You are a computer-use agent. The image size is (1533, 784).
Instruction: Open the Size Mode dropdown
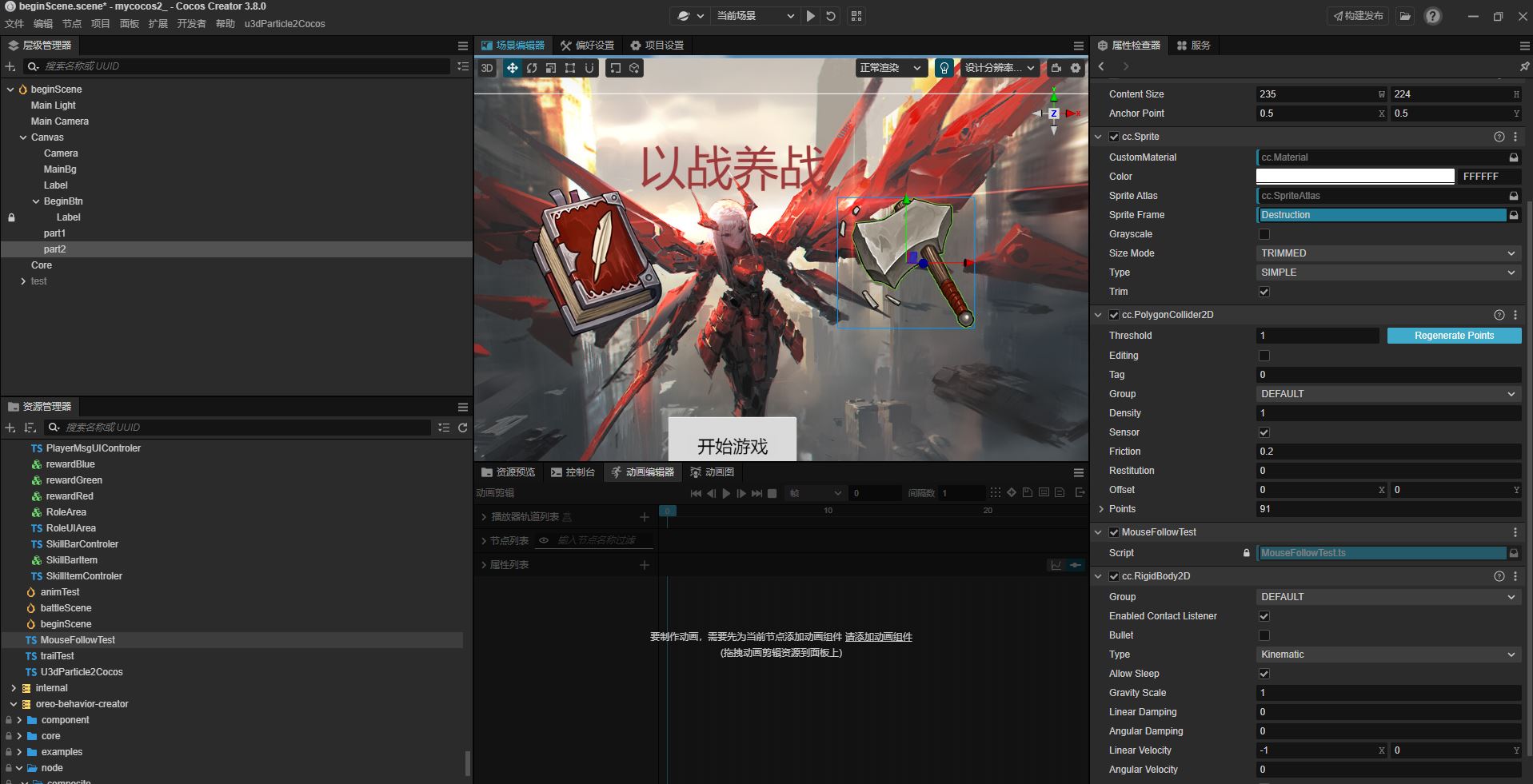(x=1388, y=253)
